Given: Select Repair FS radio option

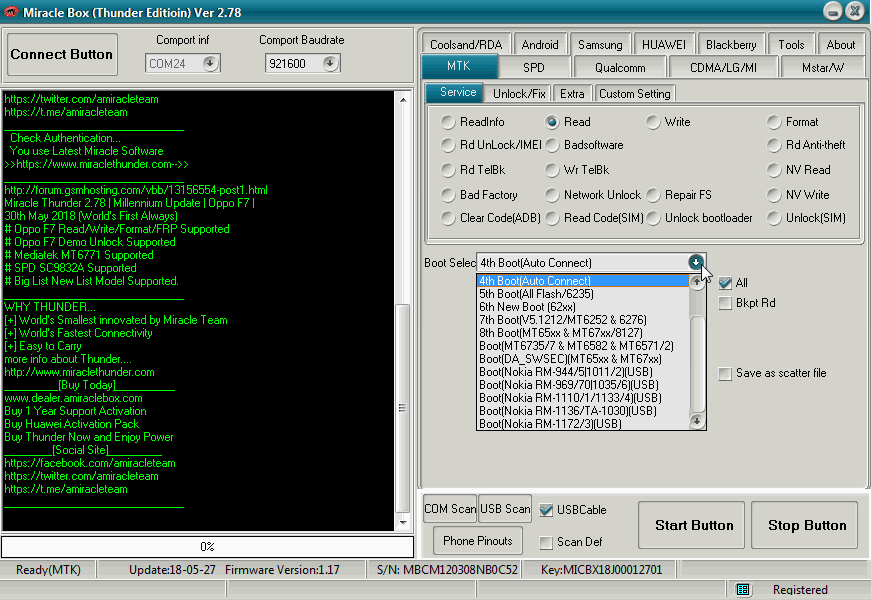Looking at the screenshot, I should pos(653,195).
